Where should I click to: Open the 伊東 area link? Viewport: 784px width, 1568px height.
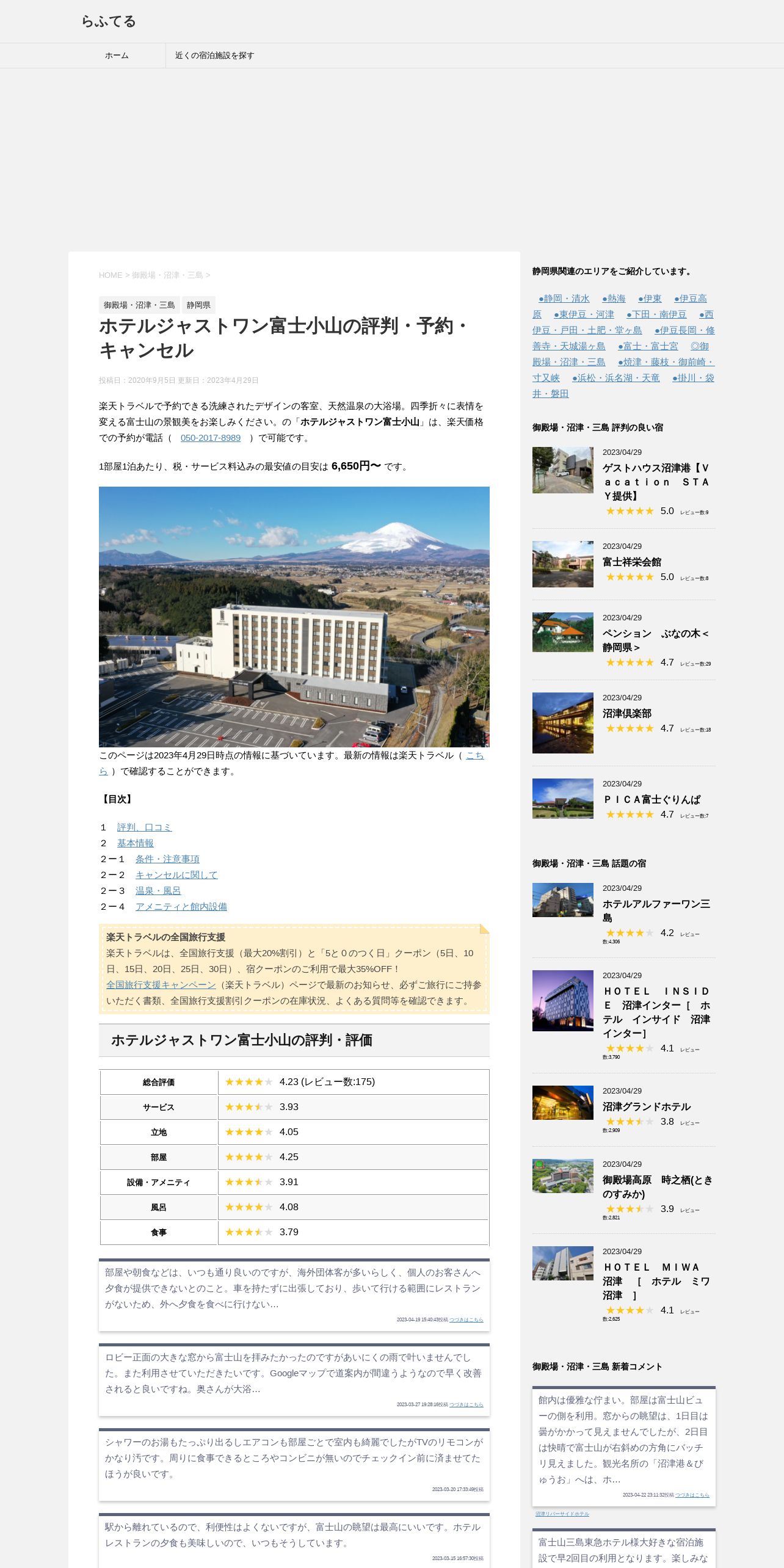click(x=650, y=299)
